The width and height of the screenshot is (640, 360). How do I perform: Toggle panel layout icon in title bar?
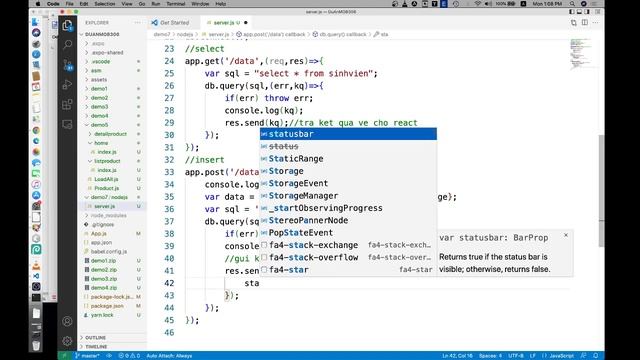[579, 12]
